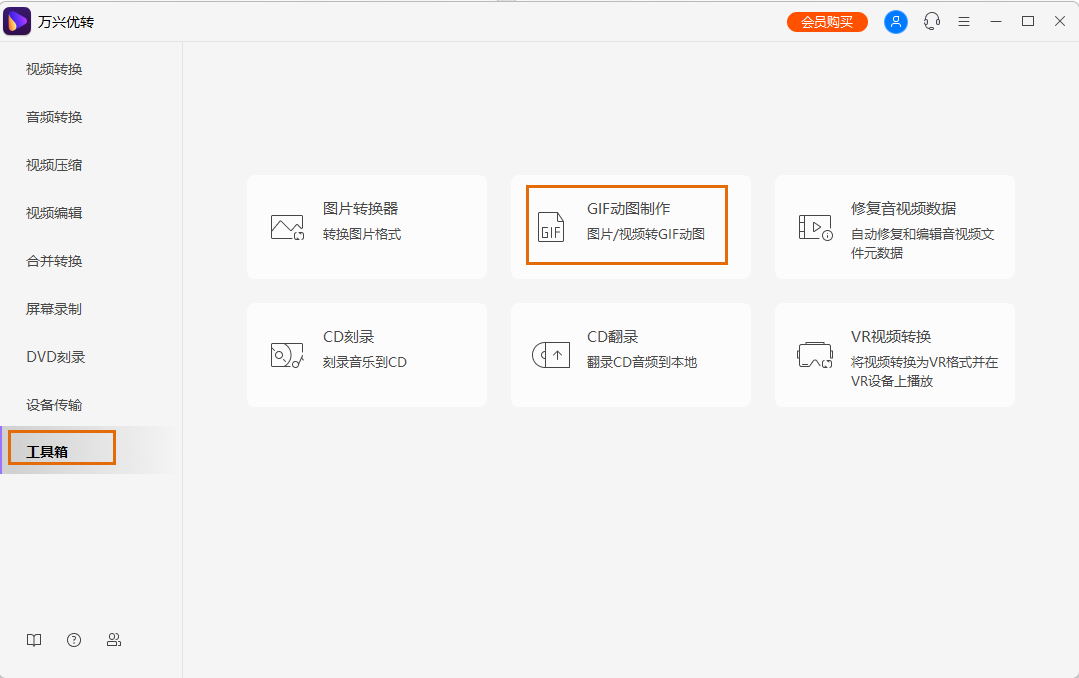Open the GIF动图制作 tool

pyautogui.click(x=628, y=226)
